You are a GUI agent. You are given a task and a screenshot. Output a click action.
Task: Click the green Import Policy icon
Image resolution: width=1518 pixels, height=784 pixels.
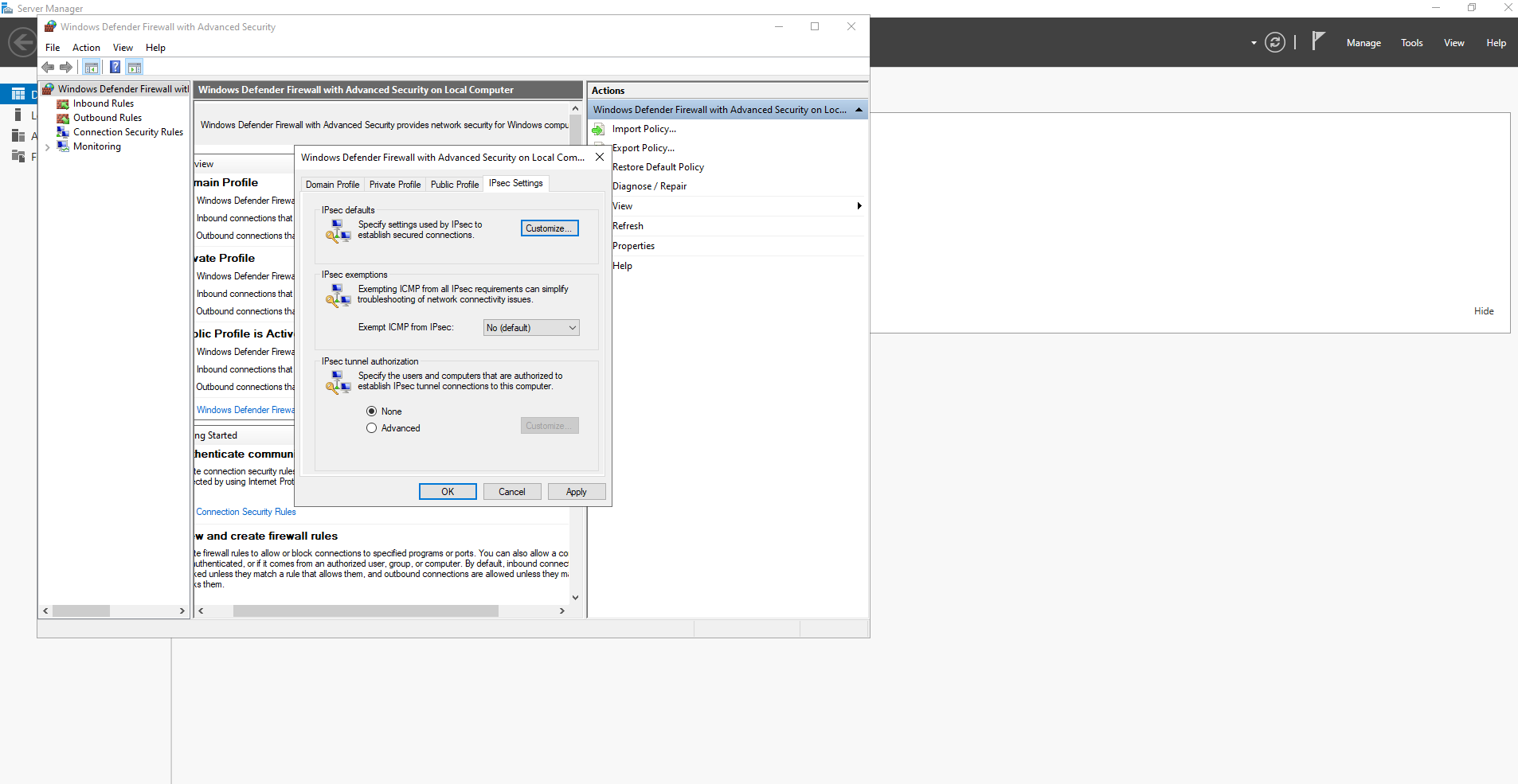[x=598, y=129]
